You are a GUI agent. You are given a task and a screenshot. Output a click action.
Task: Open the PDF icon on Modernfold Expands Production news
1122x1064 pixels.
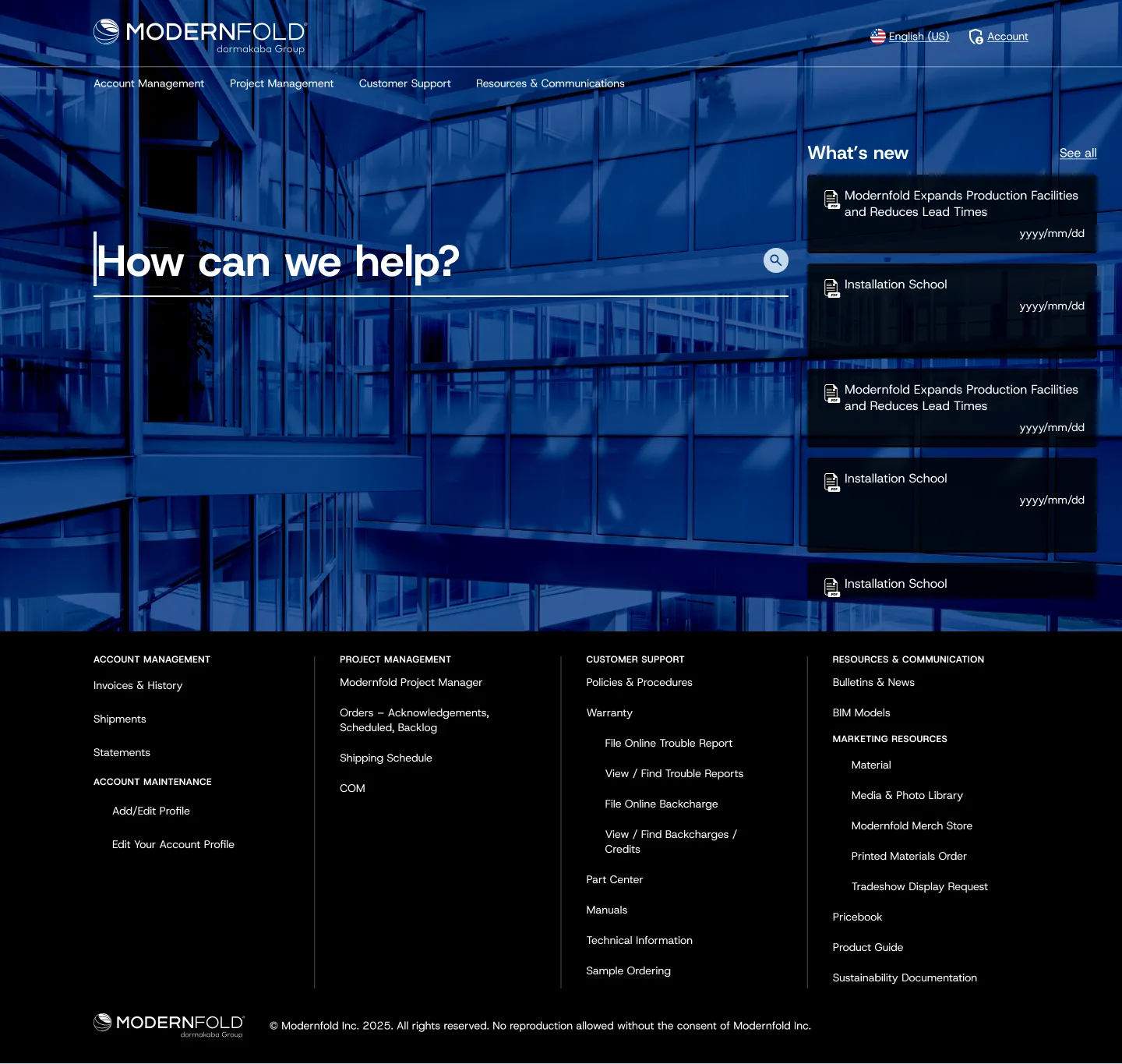831,200
